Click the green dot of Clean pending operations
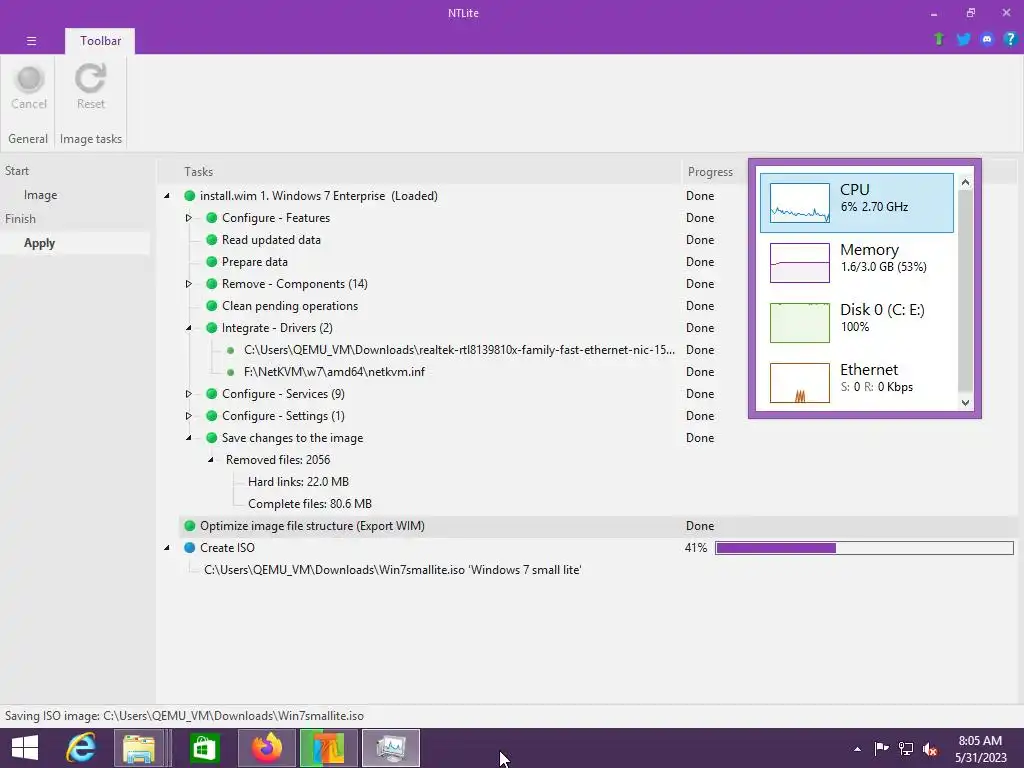 (212, 306)
